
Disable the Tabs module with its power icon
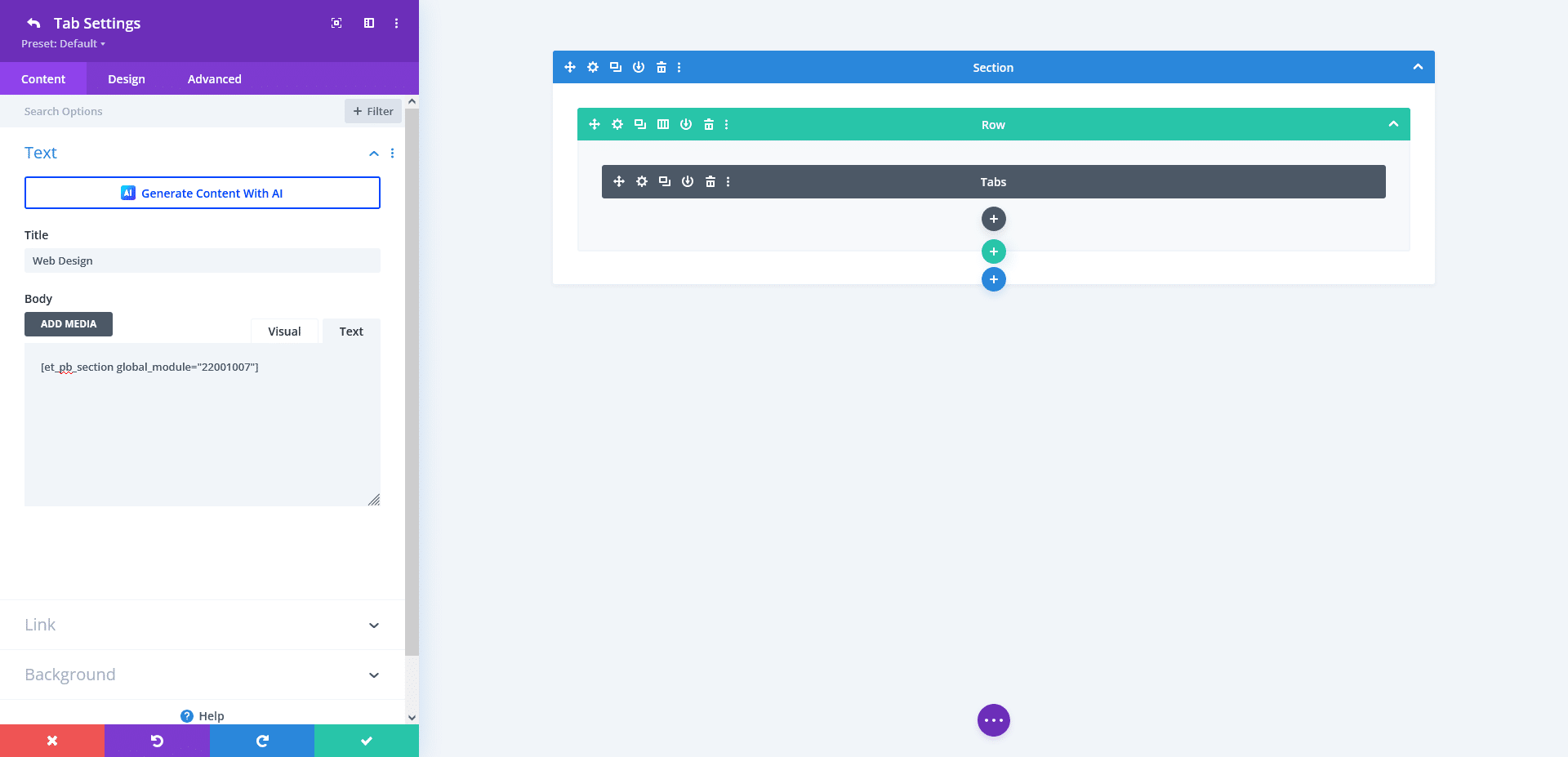[x=687, y=181]
